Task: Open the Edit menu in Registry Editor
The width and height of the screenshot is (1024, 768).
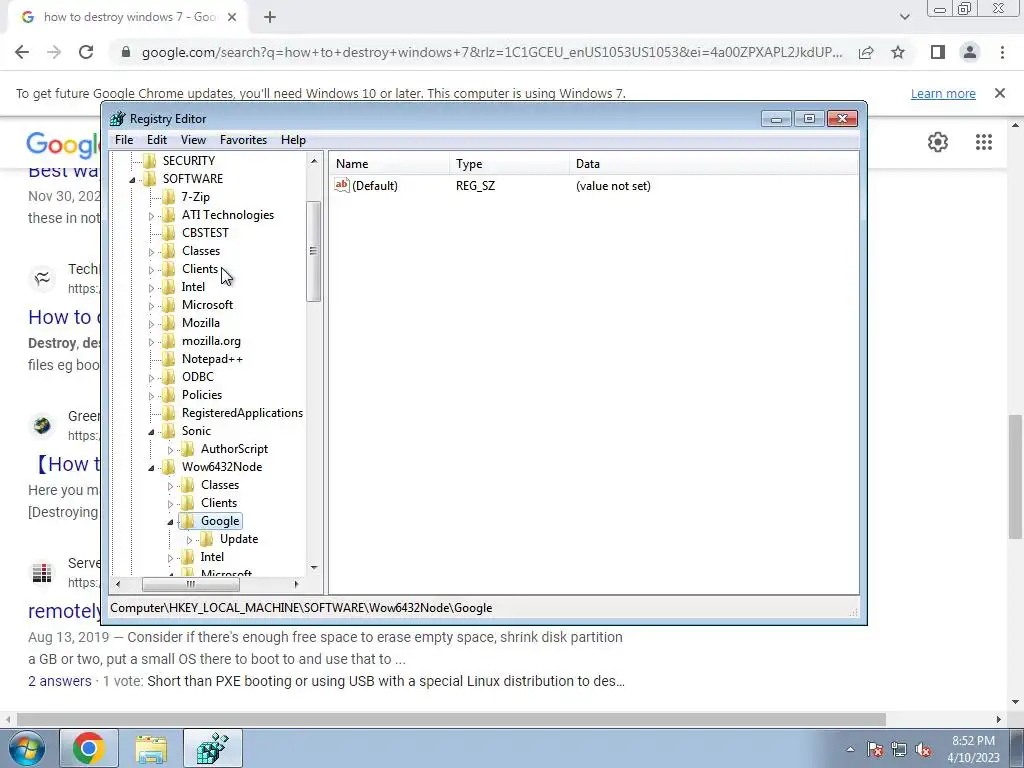Action: coord(157,140)
